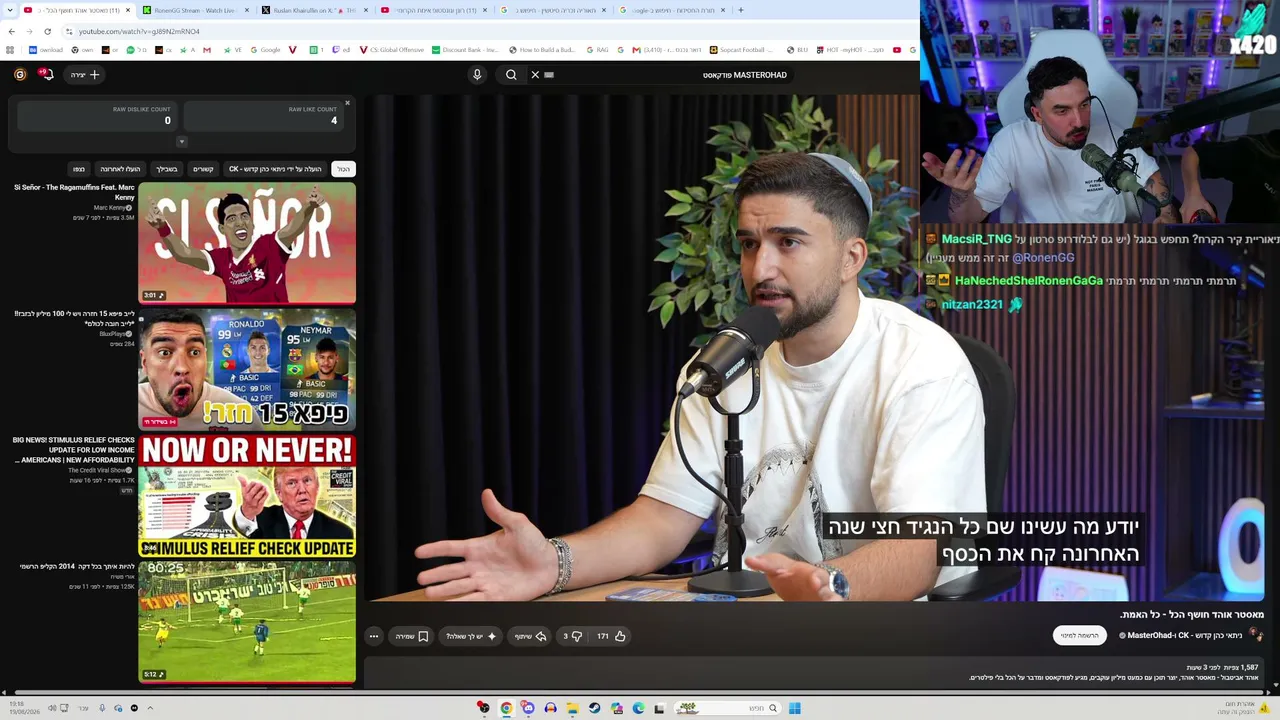Select the active YouTube tab MasterOhad
The width and height of the screenshot is (1280, 720).
[77, 10]
